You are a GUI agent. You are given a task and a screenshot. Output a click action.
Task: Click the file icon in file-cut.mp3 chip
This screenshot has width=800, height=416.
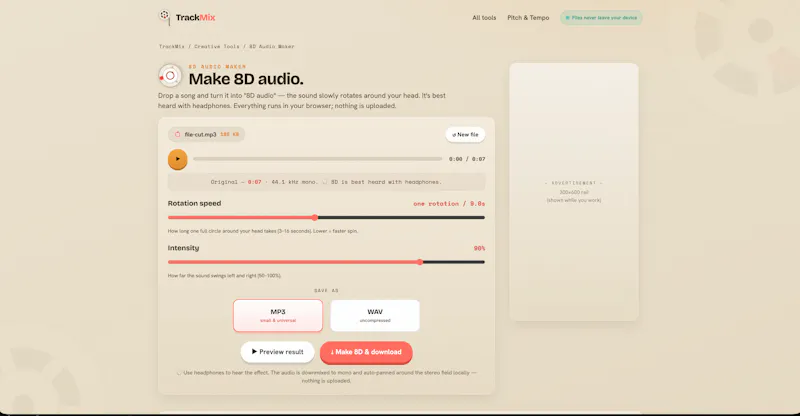click(178, 134)
